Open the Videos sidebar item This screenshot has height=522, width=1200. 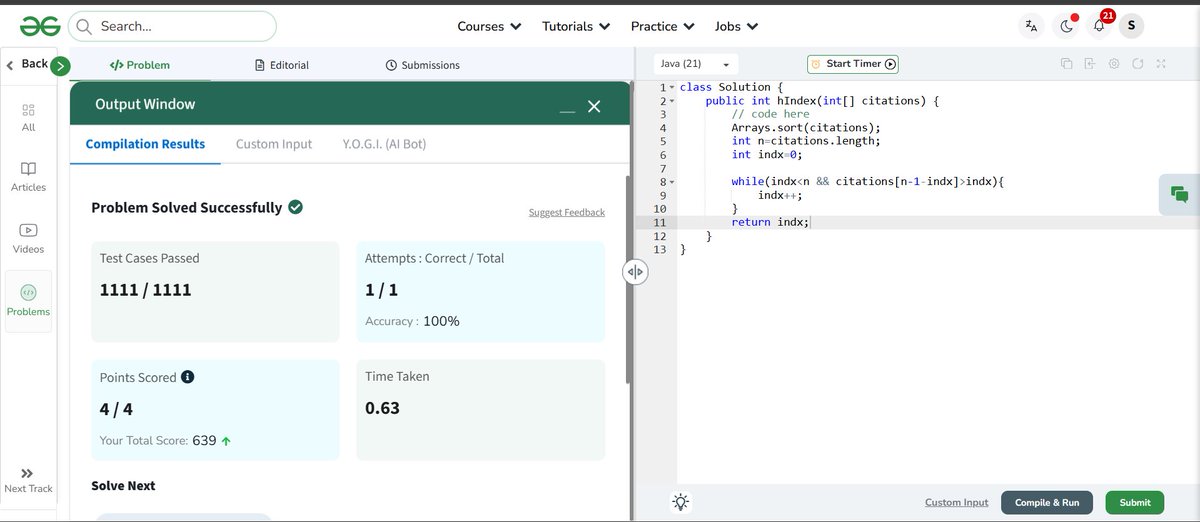(x=28, y=238)
